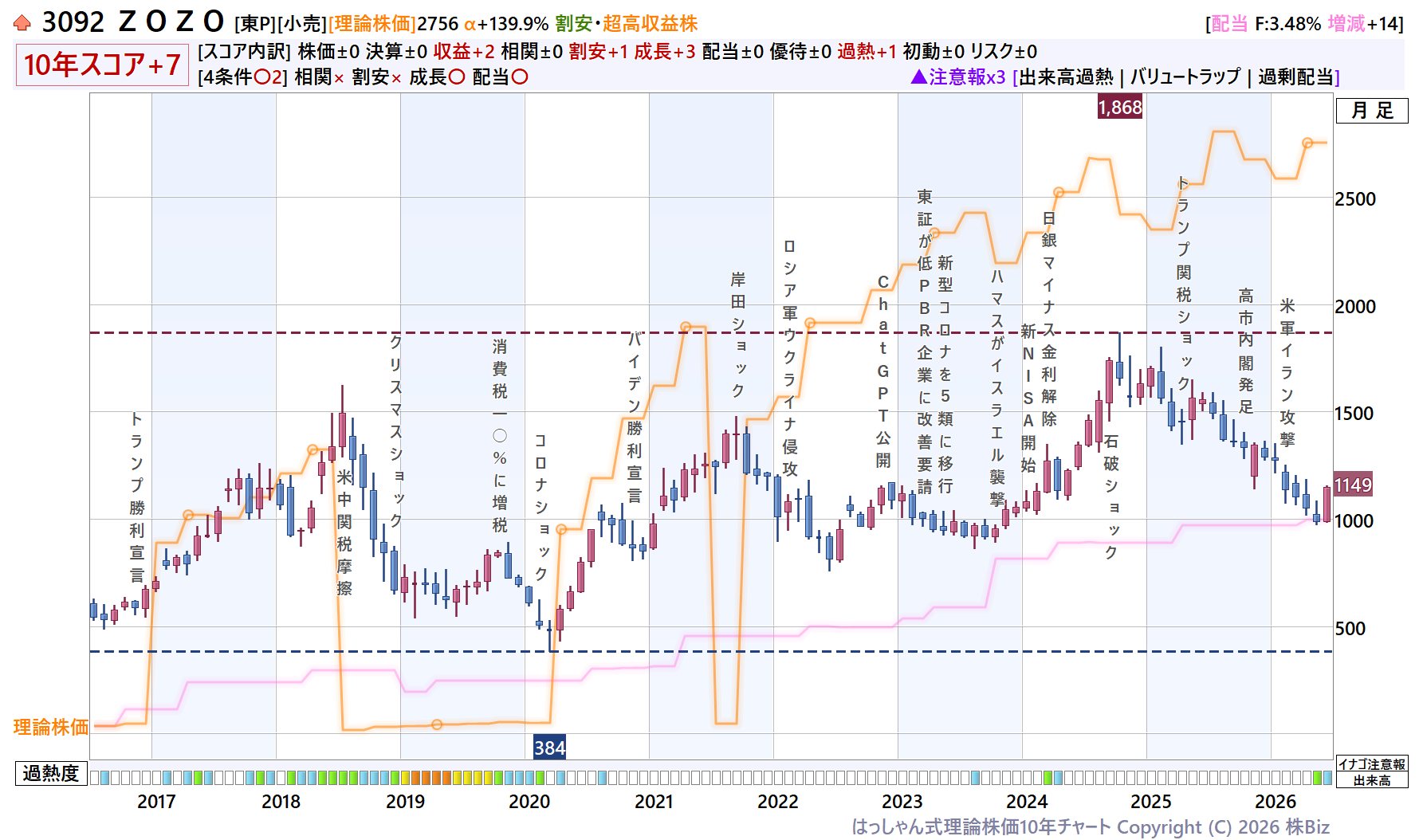Click the 割安+1 score item
Image resolution: width=1419 pixels, height=840 pixels.
pyautogui.click(x=599, y=52)
